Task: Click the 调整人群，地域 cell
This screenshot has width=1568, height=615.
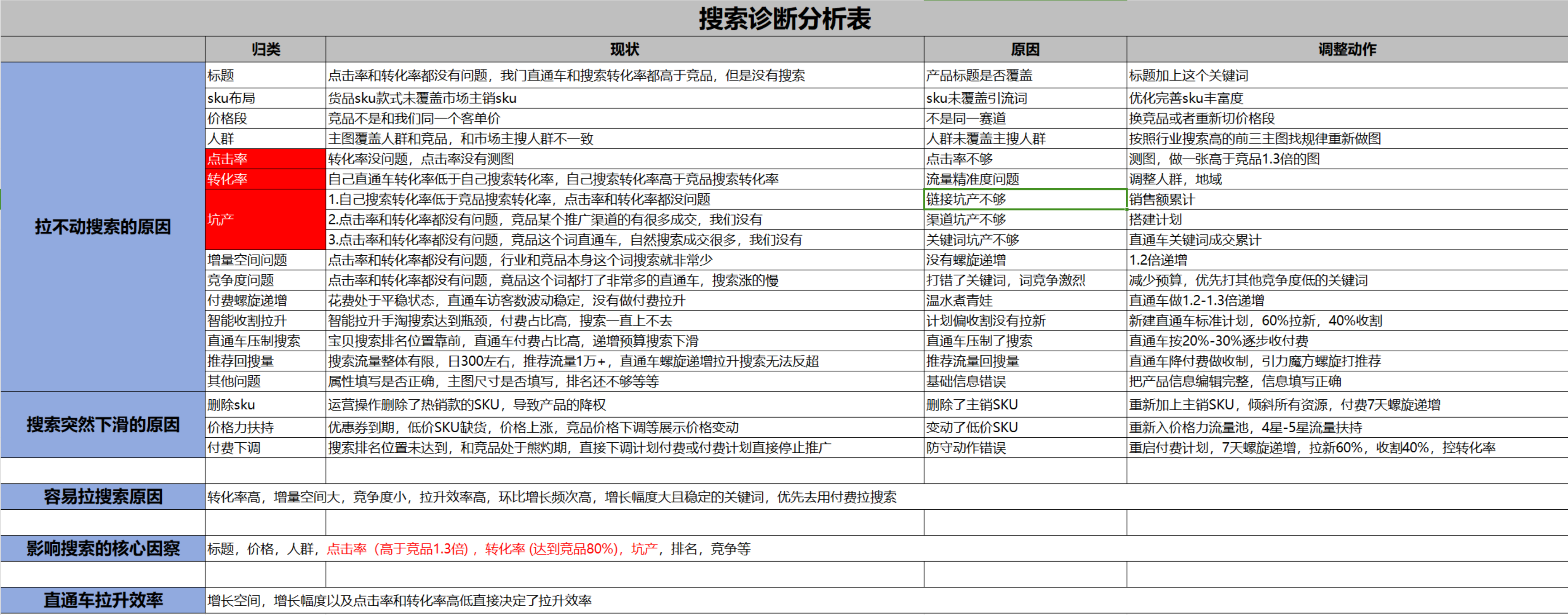Action: [1347, 179]
